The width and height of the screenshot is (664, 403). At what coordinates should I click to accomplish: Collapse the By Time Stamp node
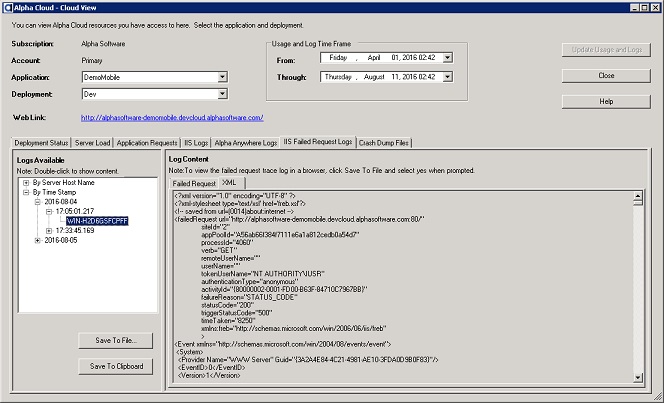tap(26, 192)
